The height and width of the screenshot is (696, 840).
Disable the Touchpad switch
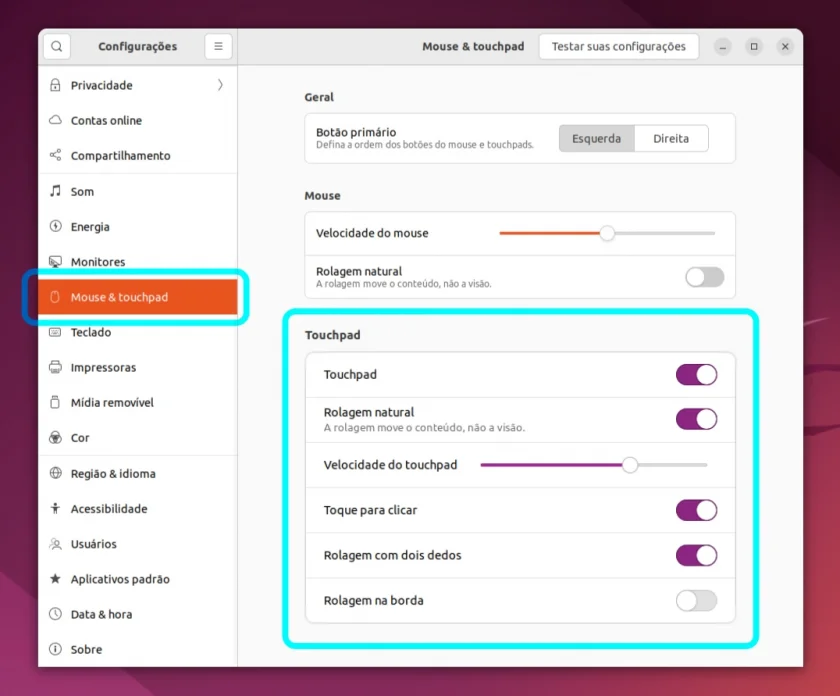tap(696, 375)
